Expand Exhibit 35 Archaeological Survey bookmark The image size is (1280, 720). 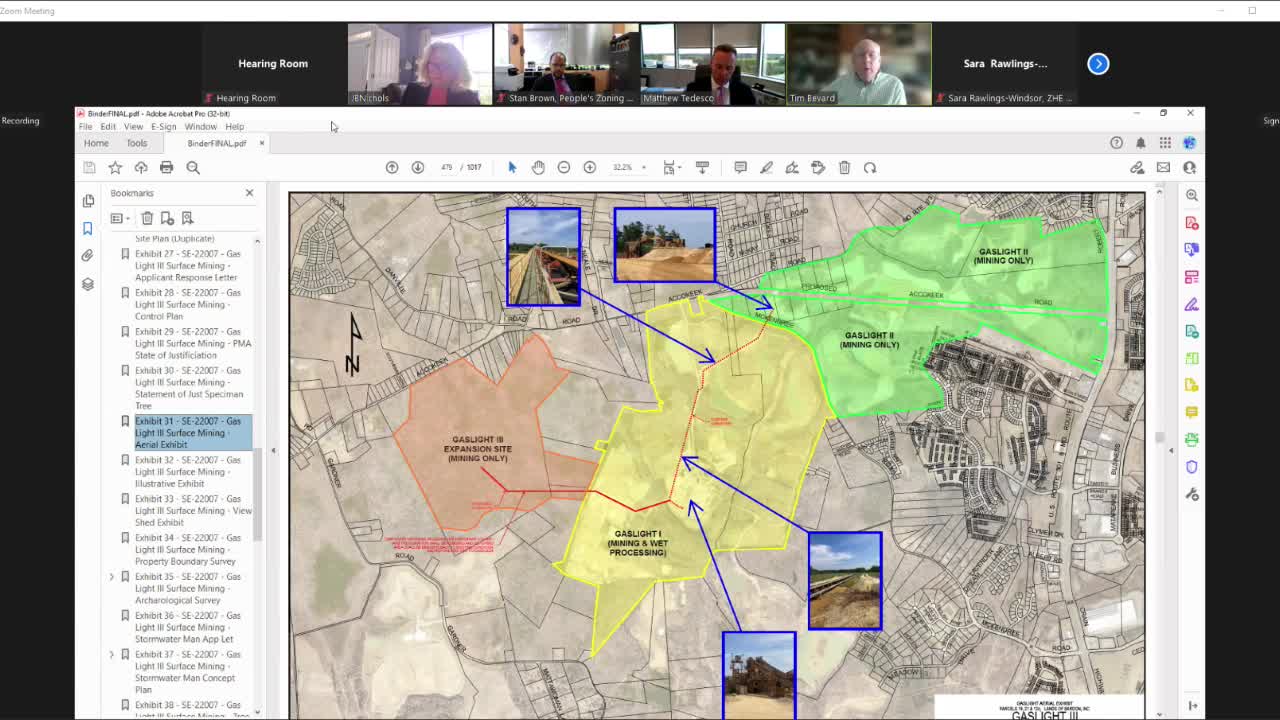(112, 577)
